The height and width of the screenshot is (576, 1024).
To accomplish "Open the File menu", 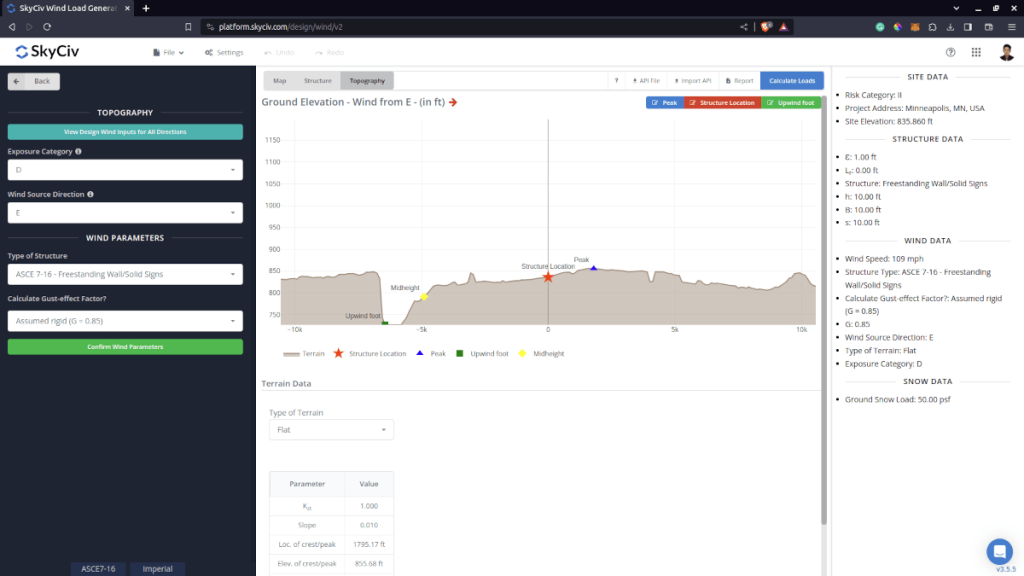I will [168, 52].
